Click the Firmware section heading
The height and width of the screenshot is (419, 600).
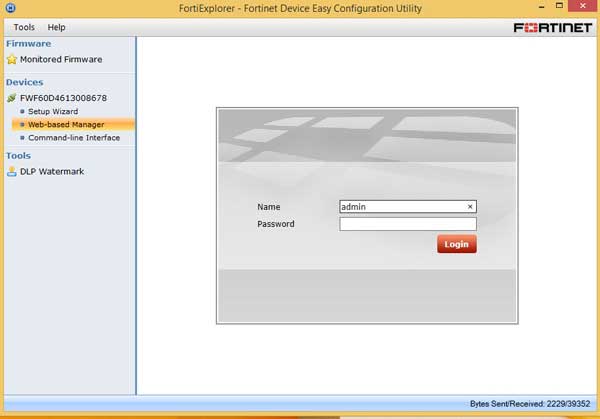click(x=28, y=44)
